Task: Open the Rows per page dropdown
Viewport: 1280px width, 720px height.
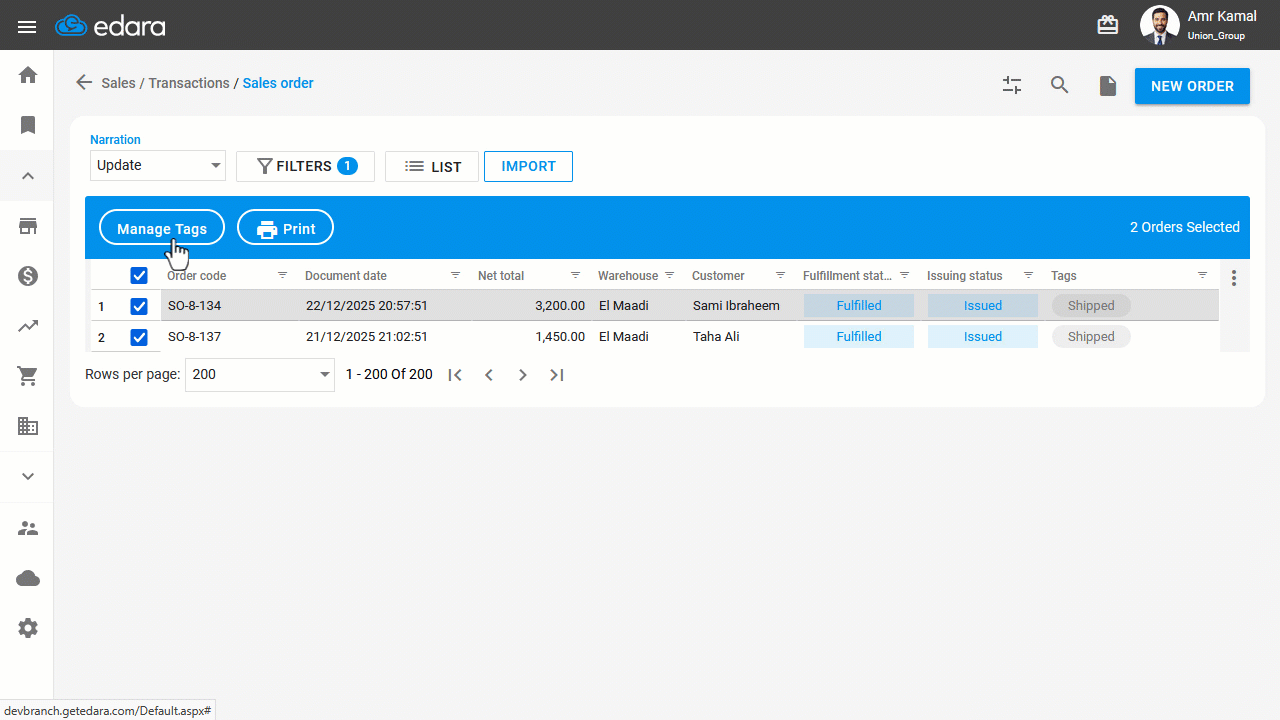Action: 260,374
